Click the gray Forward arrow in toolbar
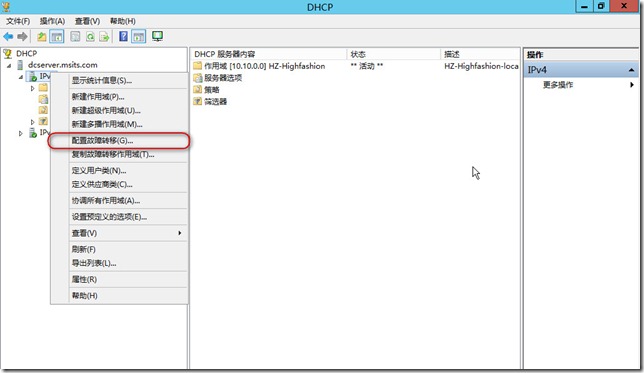The width and height of the screenshot is (644, 373). (x=22, y=37)
